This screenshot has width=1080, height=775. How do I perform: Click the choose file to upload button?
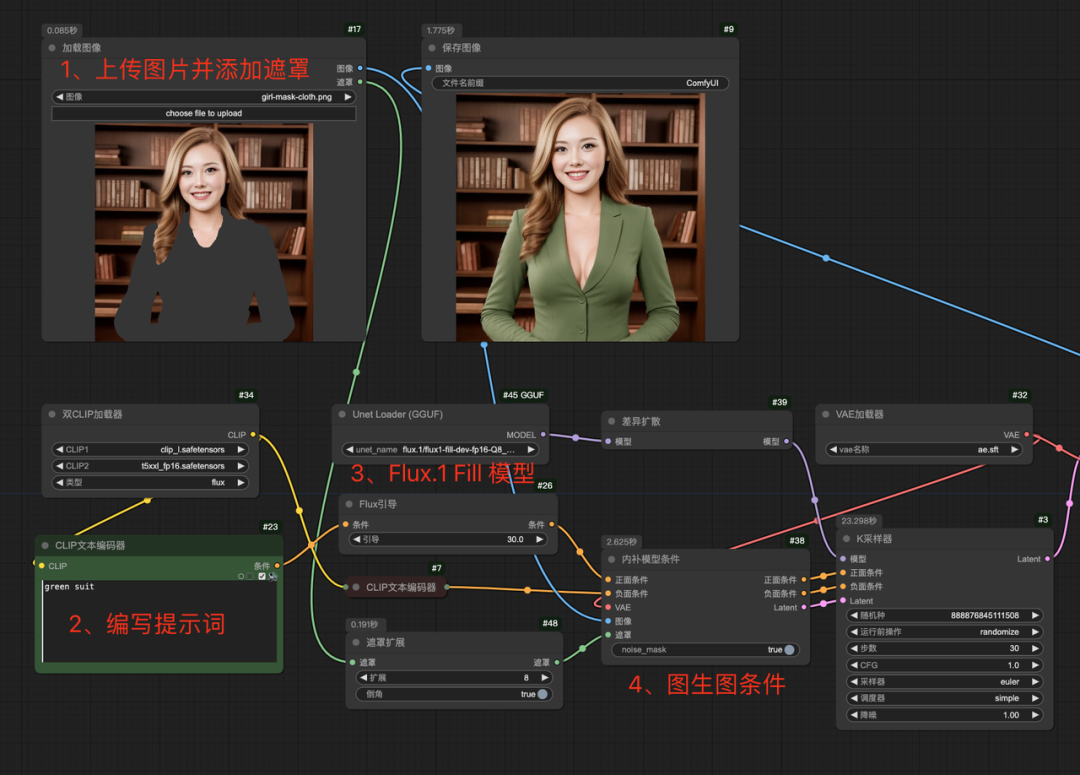click(204, 113)
